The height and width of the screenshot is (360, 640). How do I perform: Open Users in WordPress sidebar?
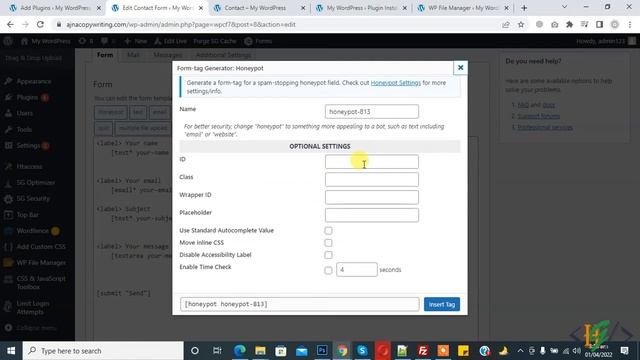24,113
